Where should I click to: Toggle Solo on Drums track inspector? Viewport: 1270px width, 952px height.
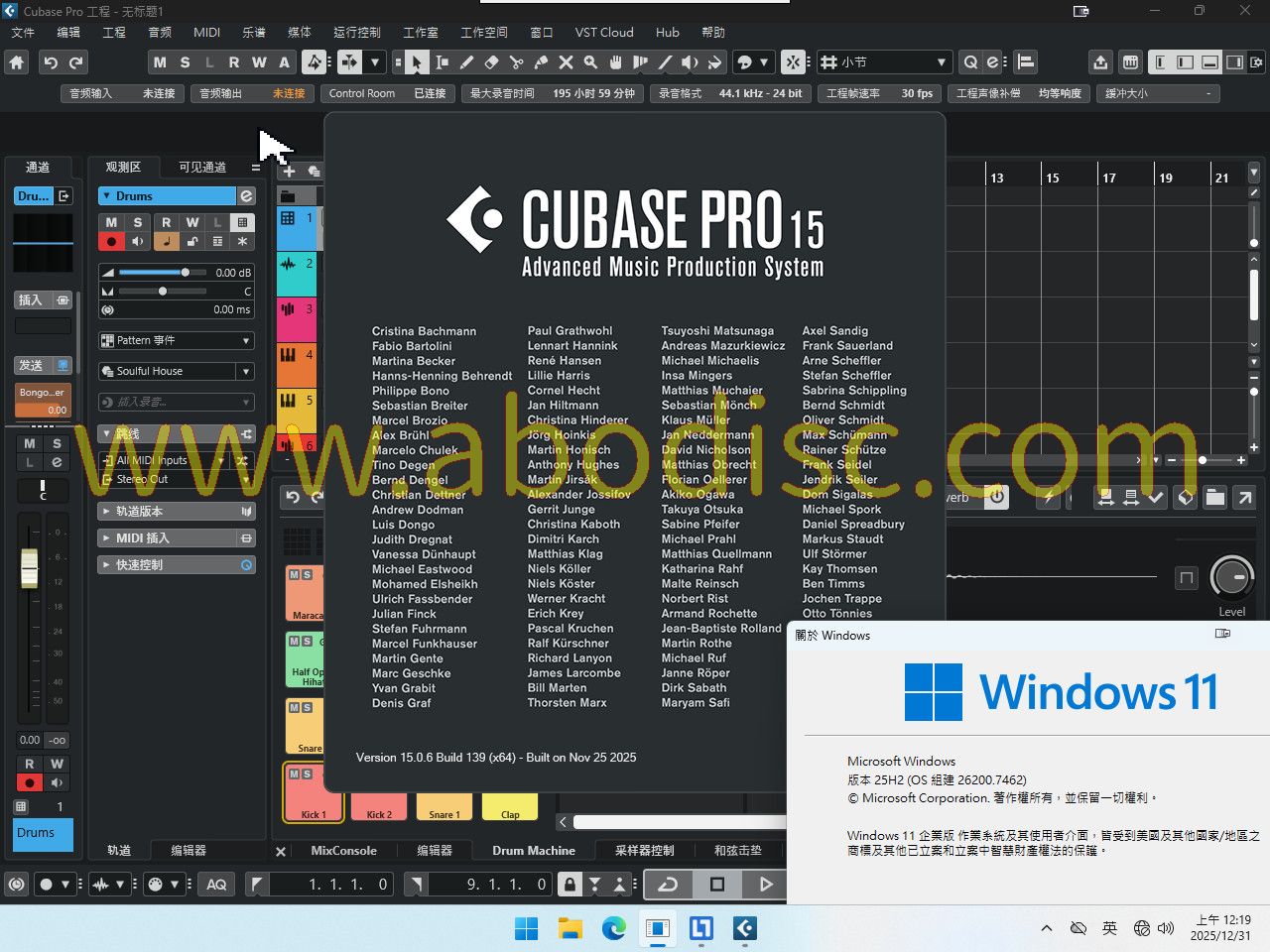[x=138, y=222]
